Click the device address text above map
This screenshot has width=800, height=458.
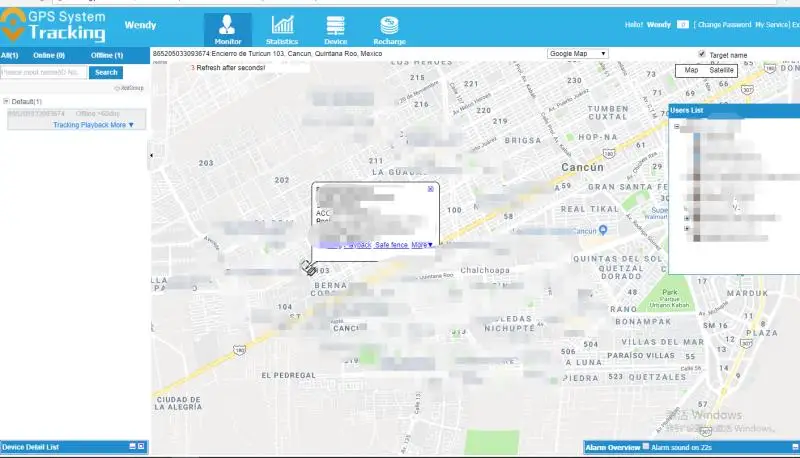pos(267,54)
